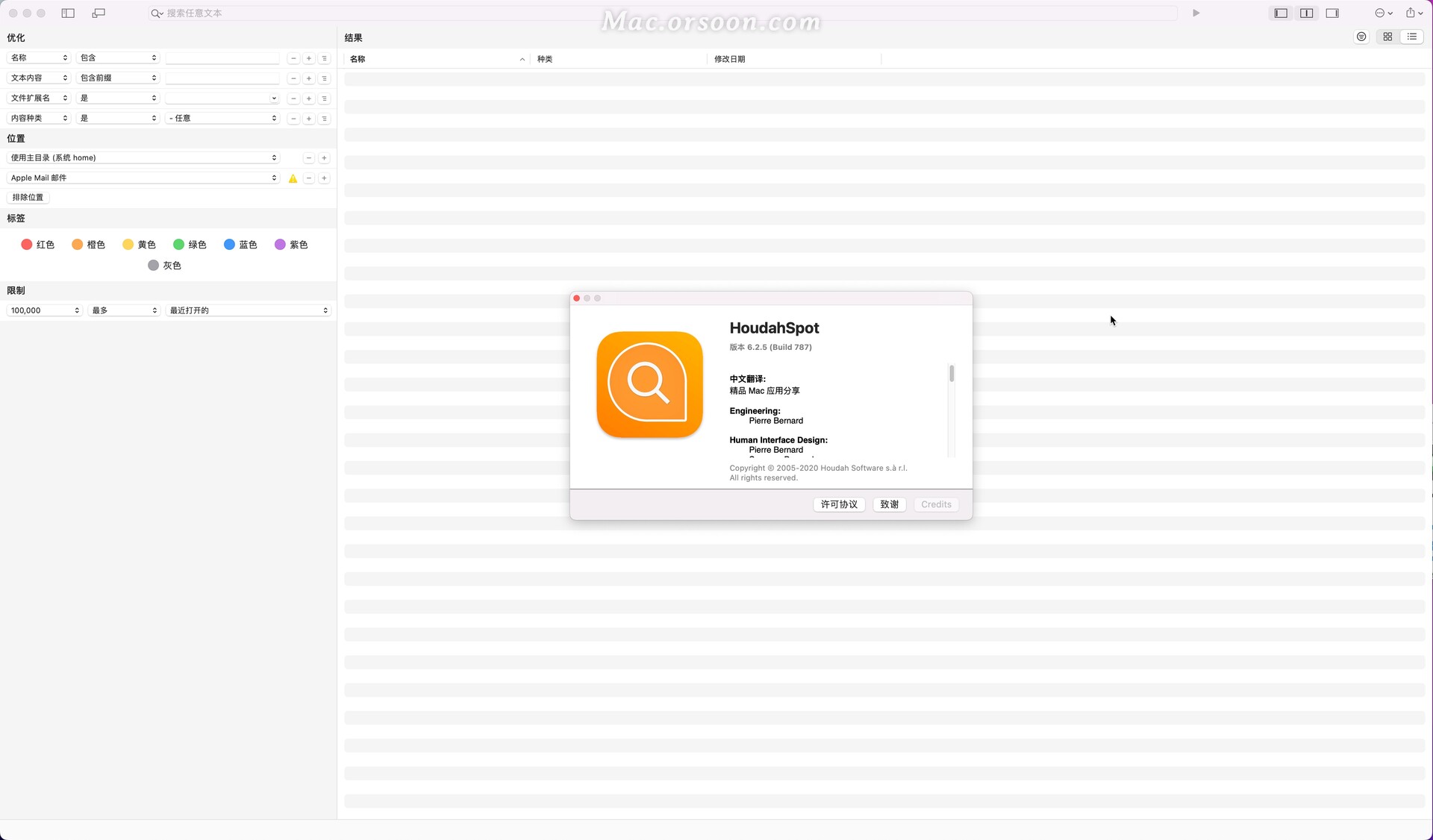The image size is (1433, 840).
Task: Open the ellipsis actions menu
Action: point(1384,13)
